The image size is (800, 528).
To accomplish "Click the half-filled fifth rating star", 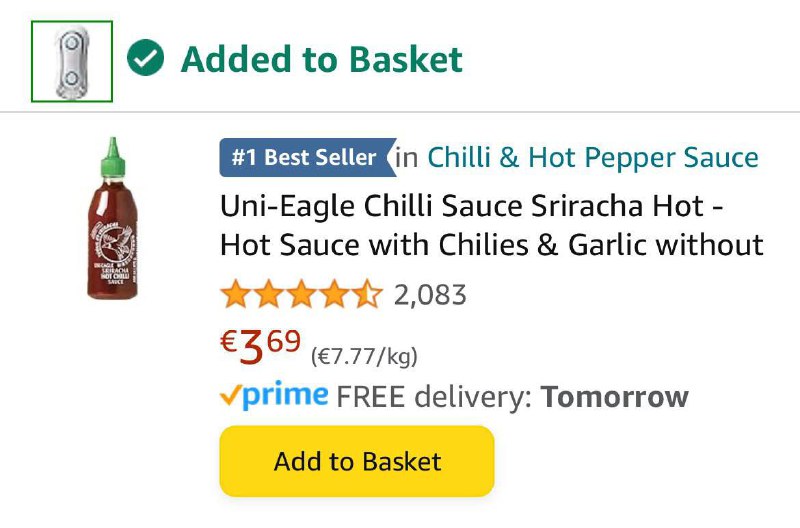I will coord(368,295).
